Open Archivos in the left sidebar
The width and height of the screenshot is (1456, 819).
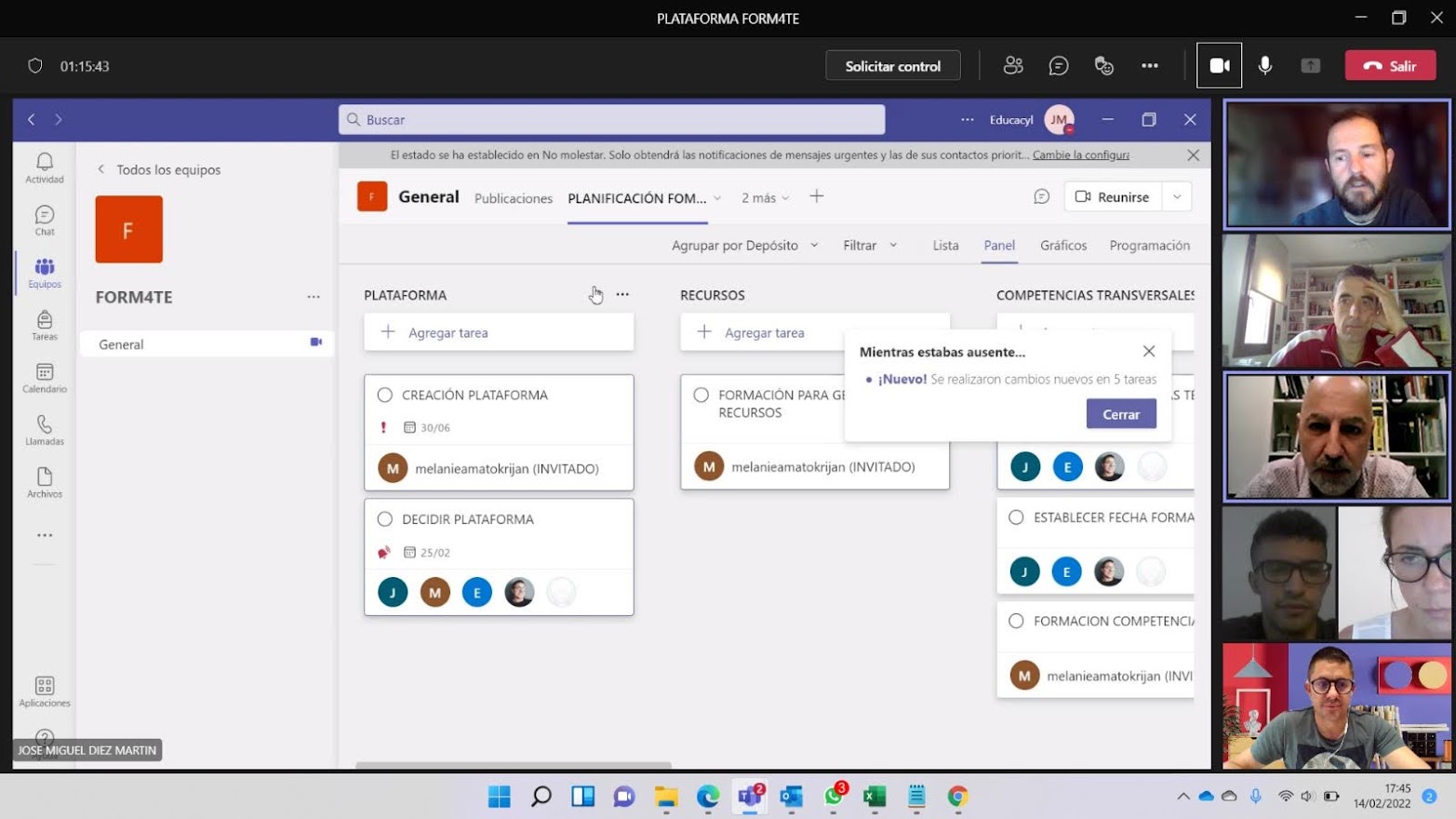point(44,482)
